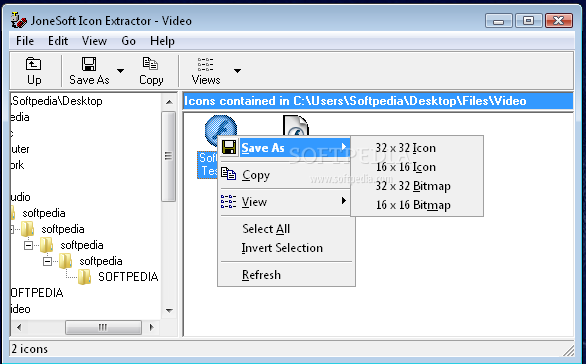Save as 16 x 16 Bitmap
This screenshot has width=586, height=364.
click(x=417, y=205)
